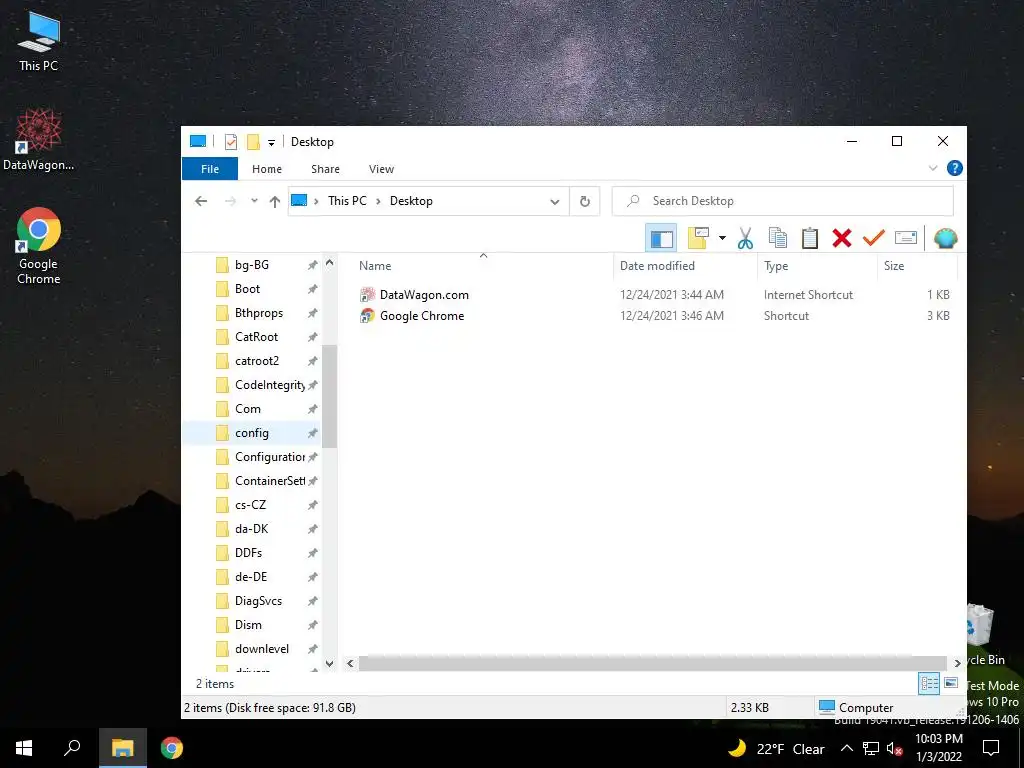Sort by the Type column header
This screenshot has height=768, width=1024.
[776, 266]
